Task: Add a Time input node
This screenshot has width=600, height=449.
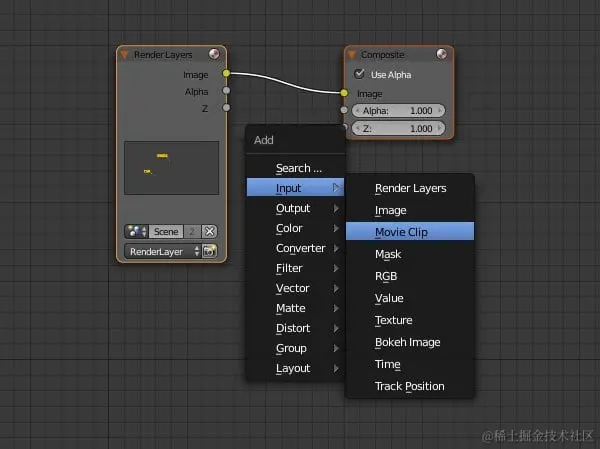Action: [410, 364]
